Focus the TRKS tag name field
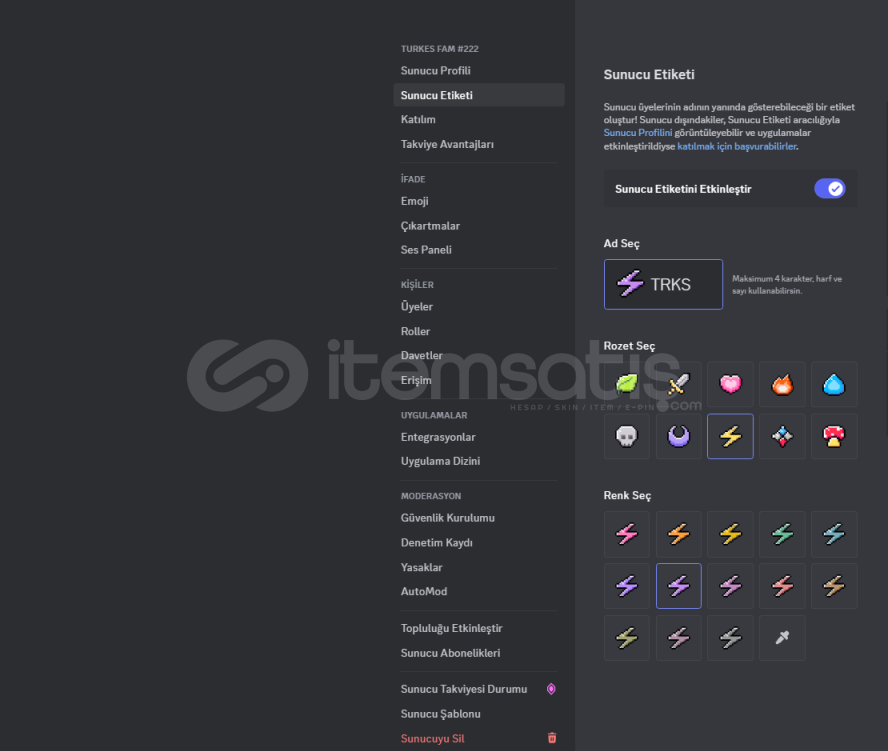The width and height of the screenshot is (888, 751). pyautogui.click(x=663, y=284)
